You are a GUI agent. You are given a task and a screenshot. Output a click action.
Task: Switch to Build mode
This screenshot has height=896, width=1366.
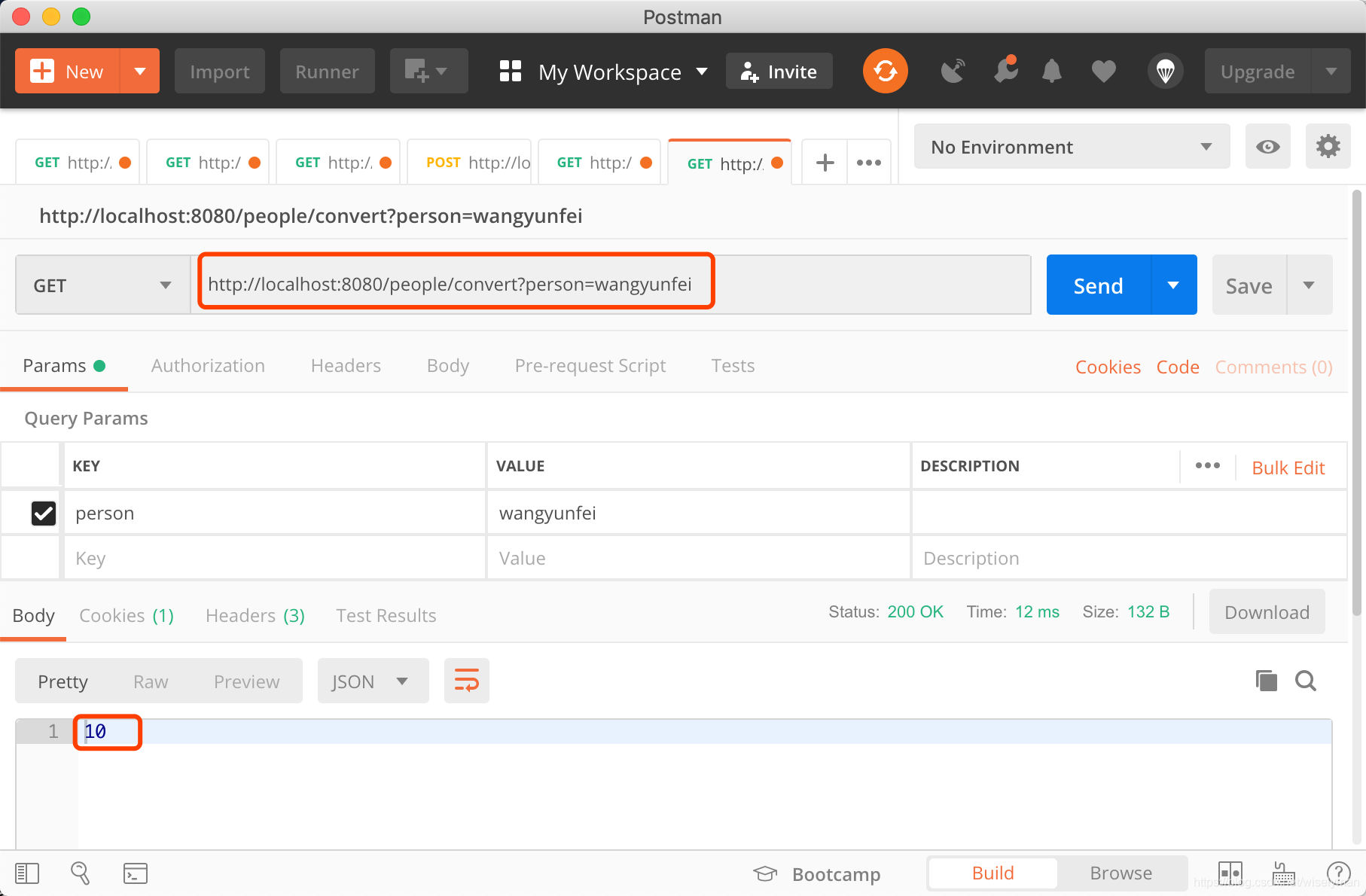click(x=992, y=873)
